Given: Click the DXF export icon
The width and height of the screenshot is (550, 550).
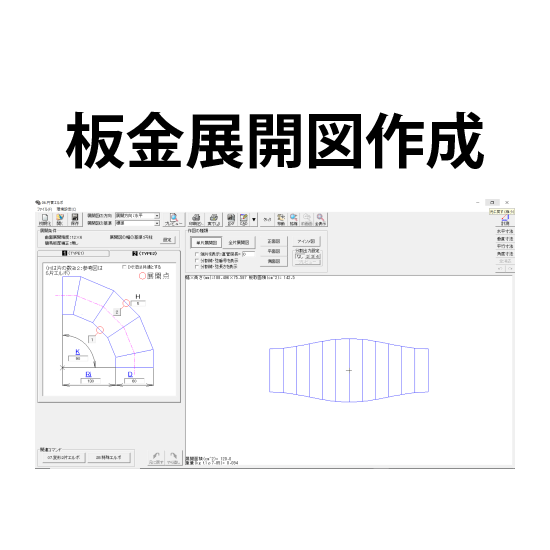Looking at the screenshot, I should 231,219.
